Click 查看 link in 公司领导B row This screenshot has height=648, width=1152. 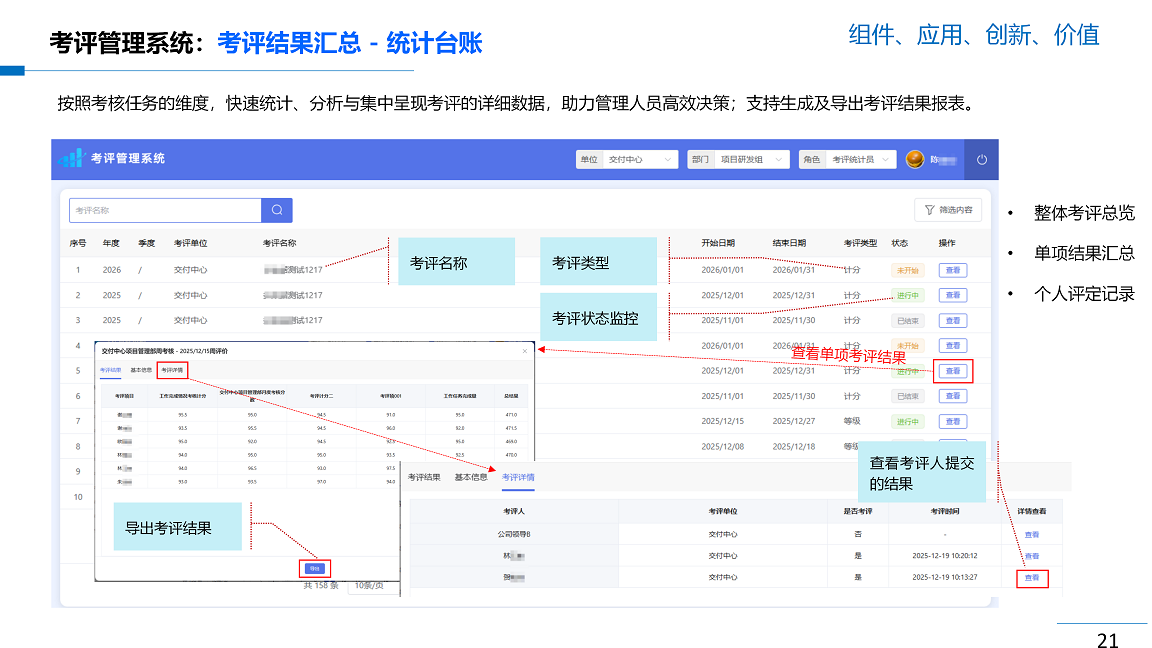click(x=1032, y=535)
